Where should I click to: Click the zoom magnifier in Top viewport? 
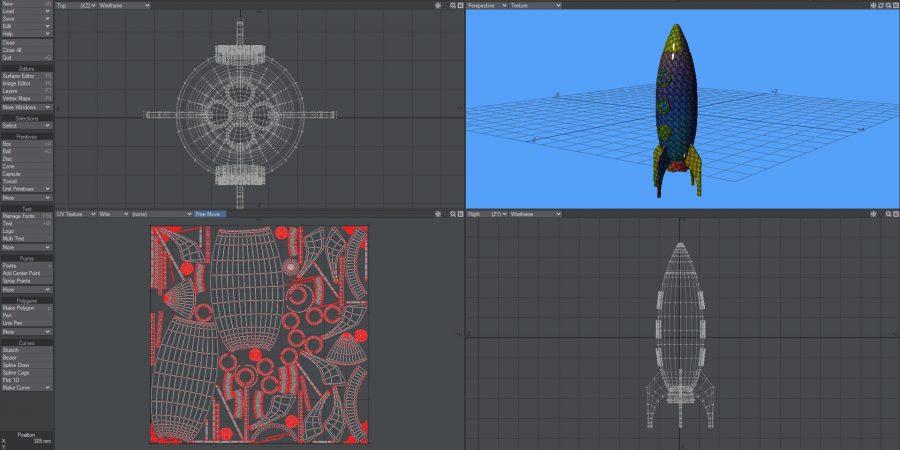pyautogui.click(x=450, y=5)
